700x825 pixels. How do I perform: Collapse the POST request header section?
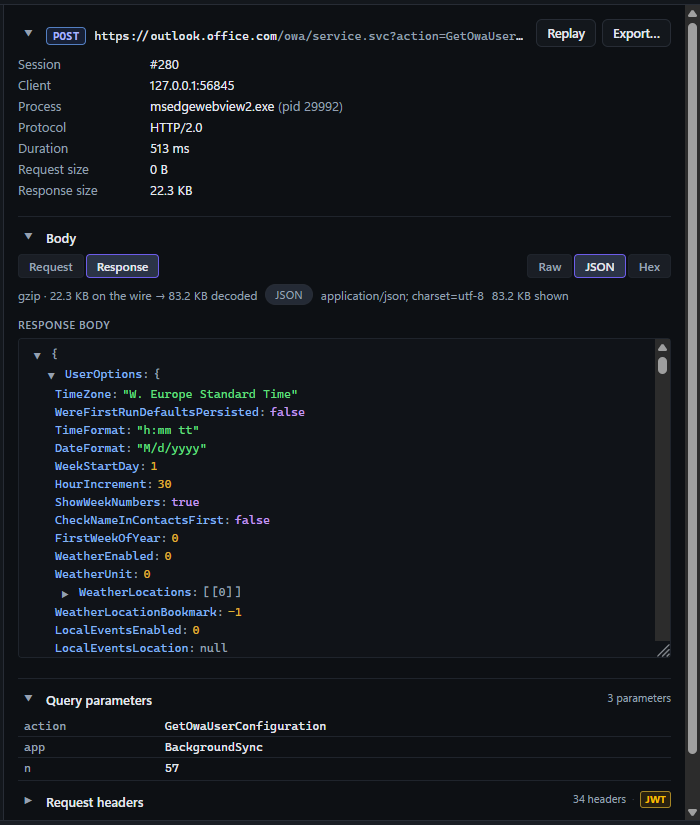28,34
